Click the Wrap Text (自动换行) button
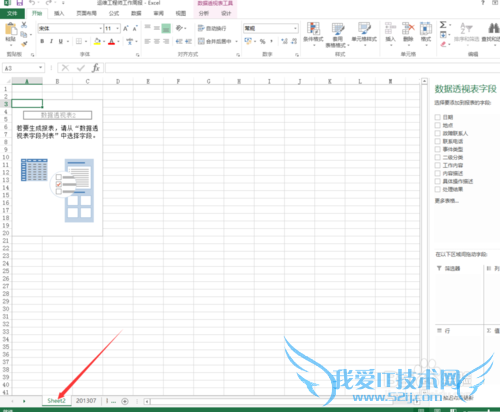 (212, 29)
